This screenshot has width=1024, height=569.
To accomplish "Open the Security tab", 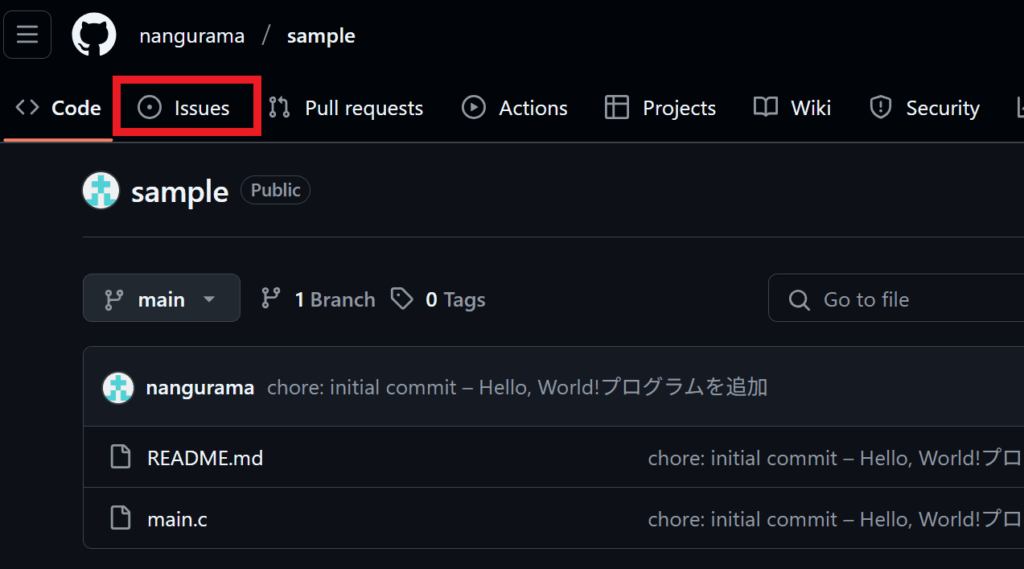I will [925, 107].
